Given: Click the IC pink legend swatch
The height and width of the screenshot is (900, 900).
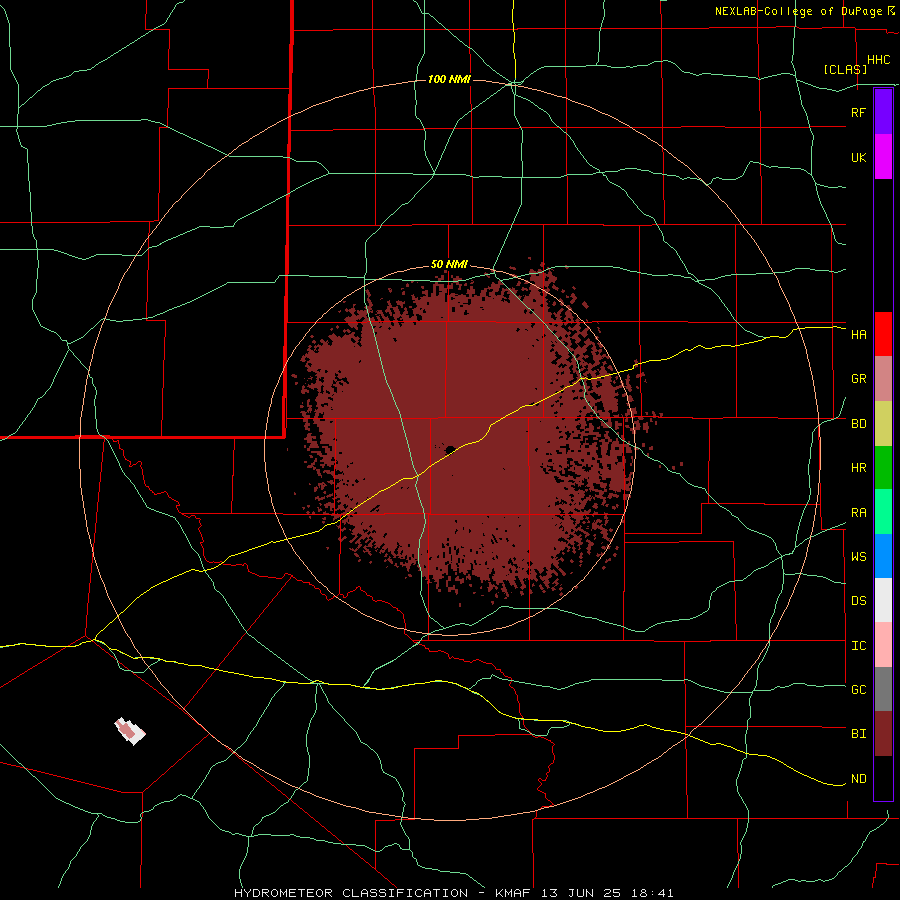Looking at the screenshot, I should [883, 645].
